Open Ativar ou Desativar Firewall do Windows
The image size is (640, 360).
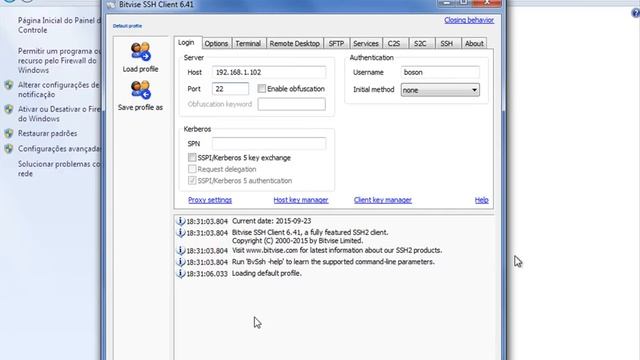click(59, 114)
